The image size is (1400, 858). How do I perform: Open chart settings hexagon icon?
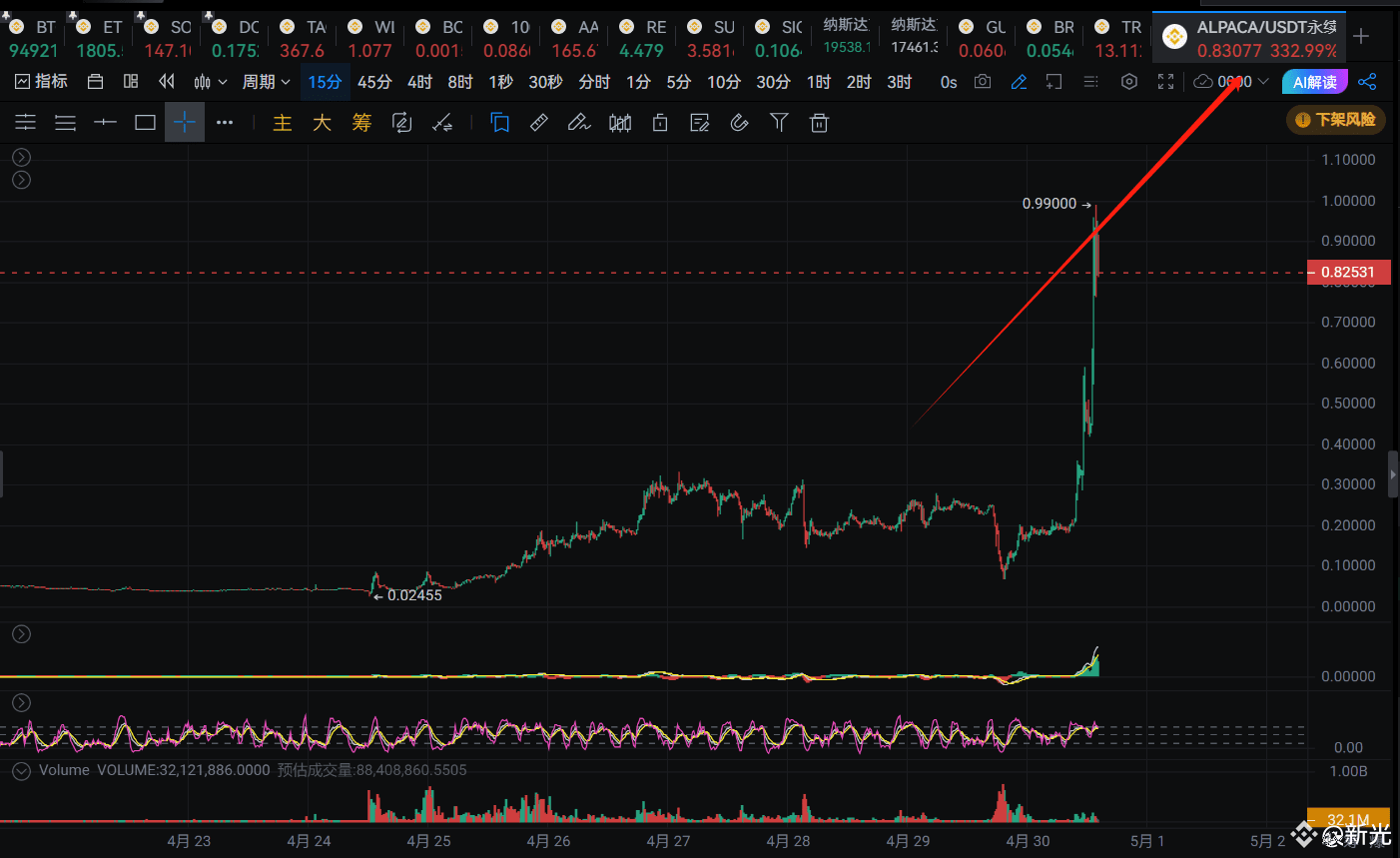pyautogui.click(x=1129, y=82)
